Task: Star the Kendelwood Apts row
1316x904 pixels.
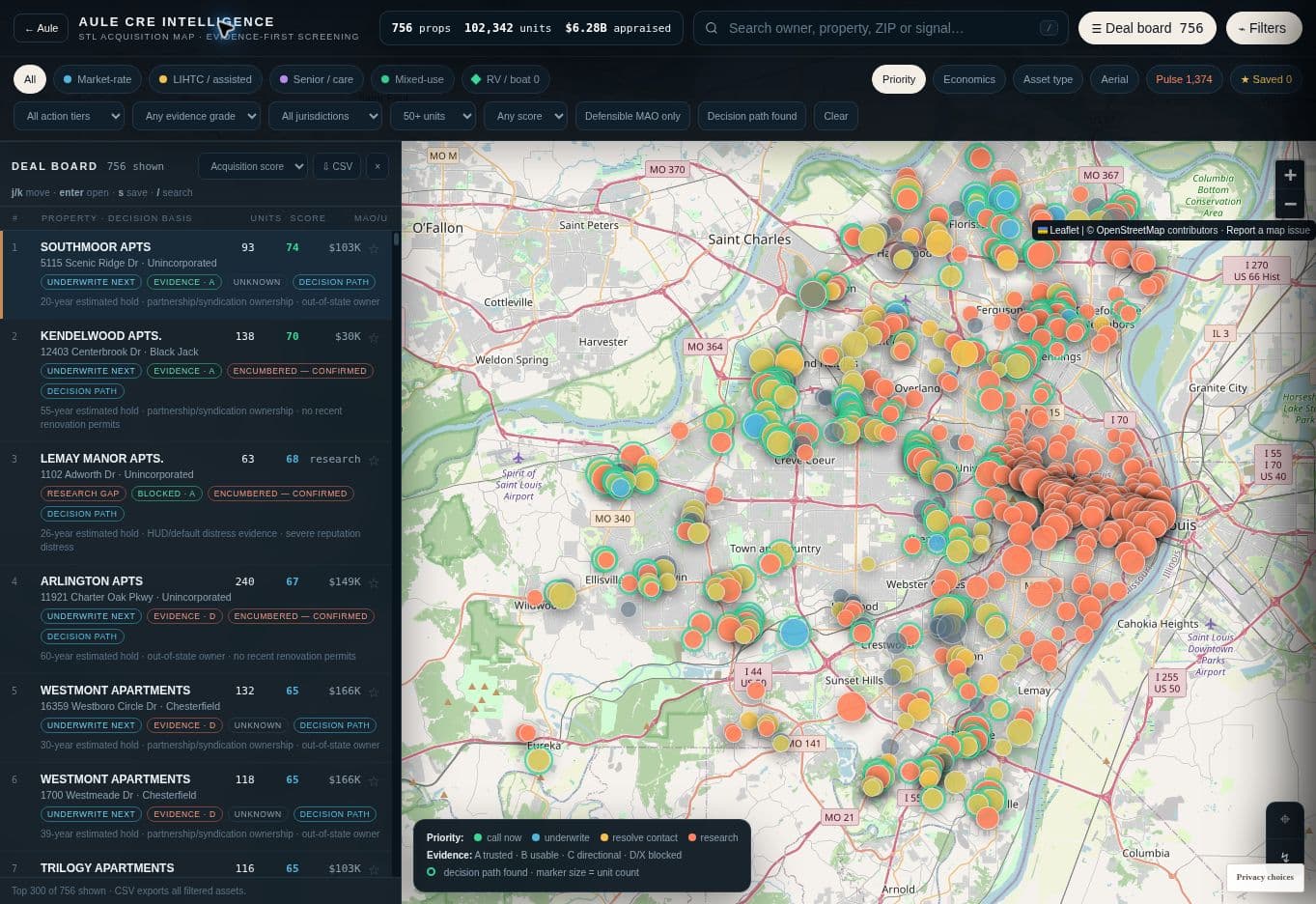Action: tap(374, 337)
